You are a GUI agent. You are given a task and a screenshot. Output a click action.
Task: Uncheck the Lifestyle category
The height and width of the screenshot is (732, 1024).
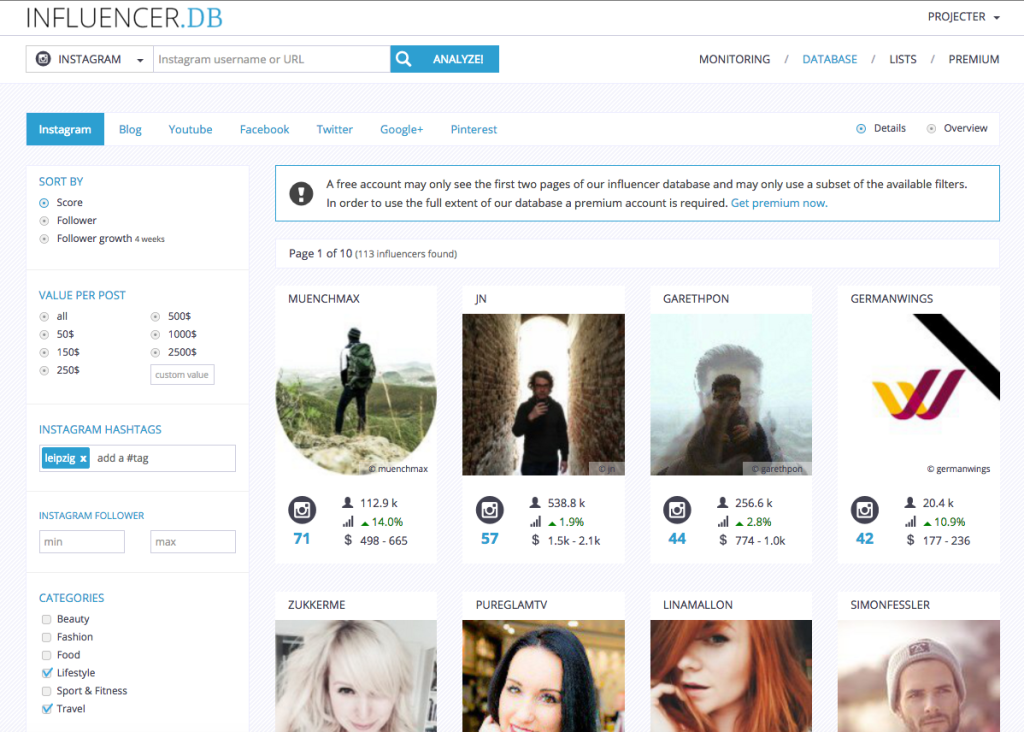[46, 673]
